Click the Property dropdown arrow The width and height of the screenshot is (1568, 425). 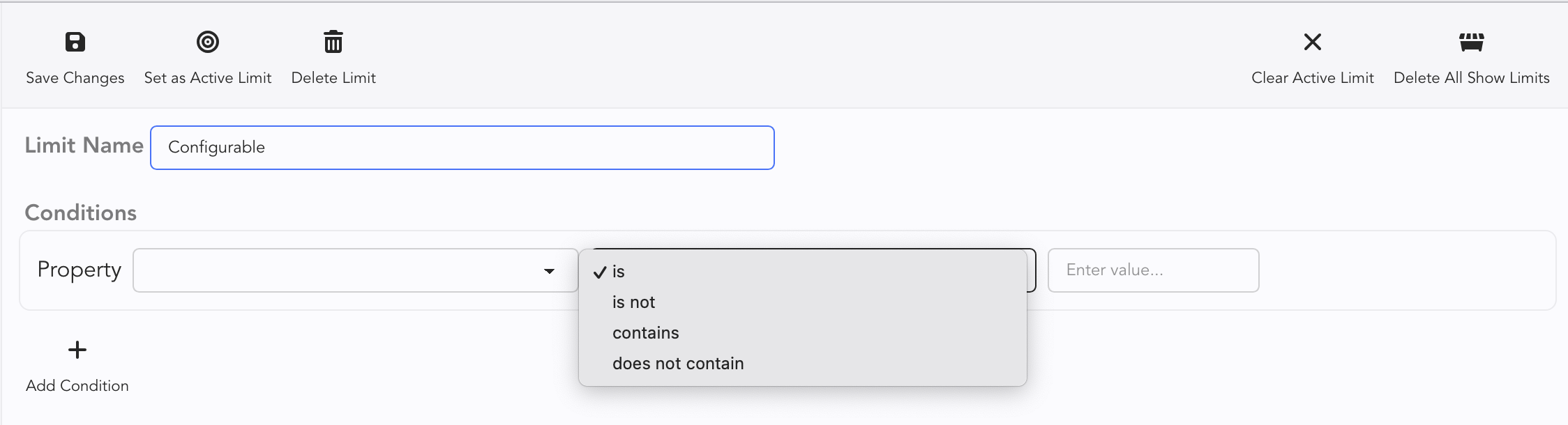point(550,271)
